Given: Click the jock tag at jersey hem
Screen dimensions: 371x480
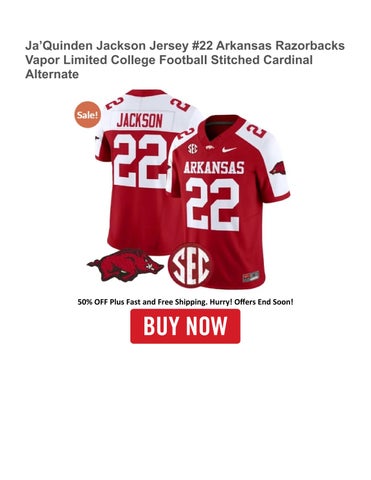Looking at the screenshot, I should click(251, 276).
